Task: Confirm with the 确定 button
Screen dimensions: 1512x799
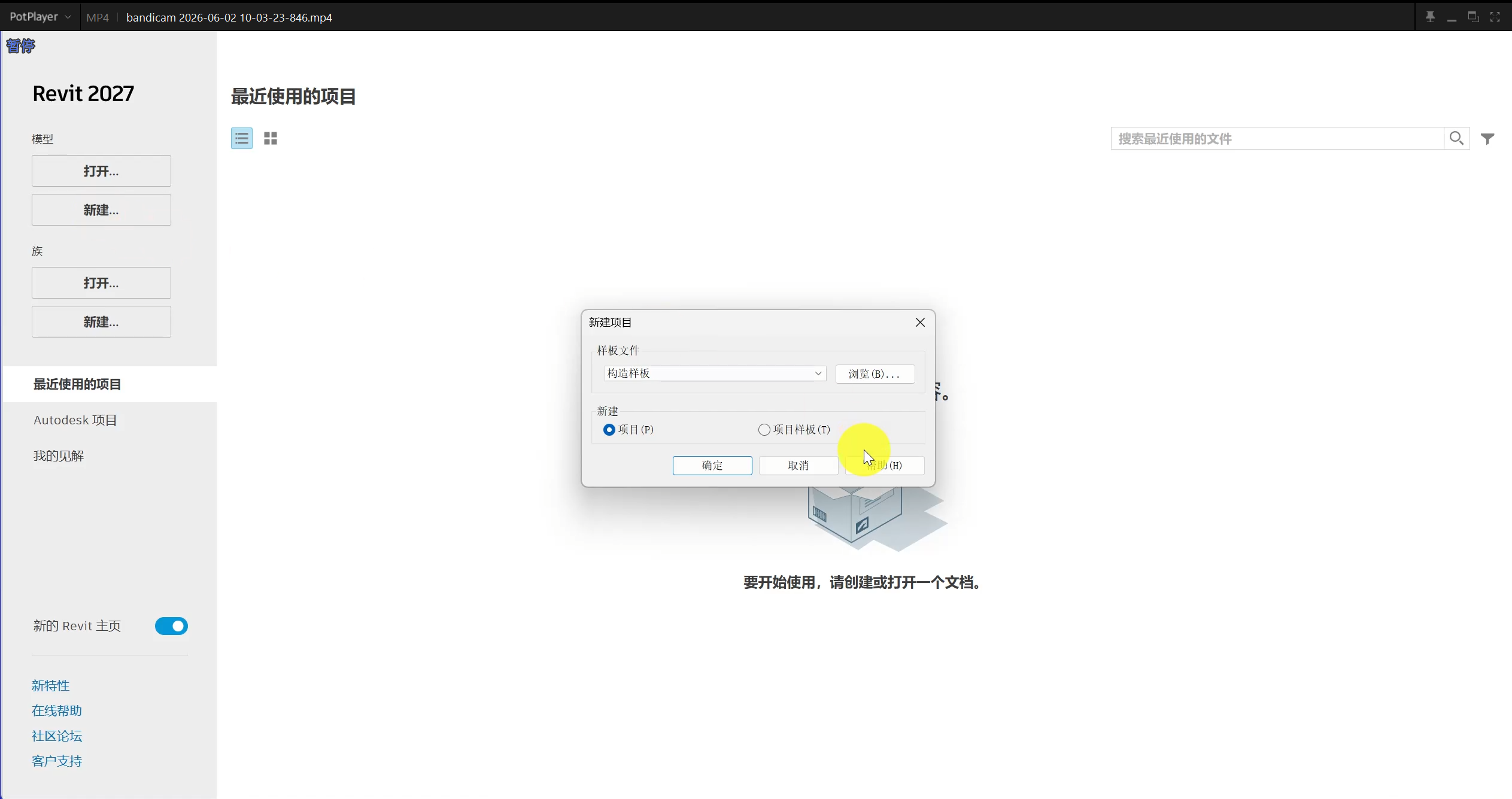Action: coord(712,466)
